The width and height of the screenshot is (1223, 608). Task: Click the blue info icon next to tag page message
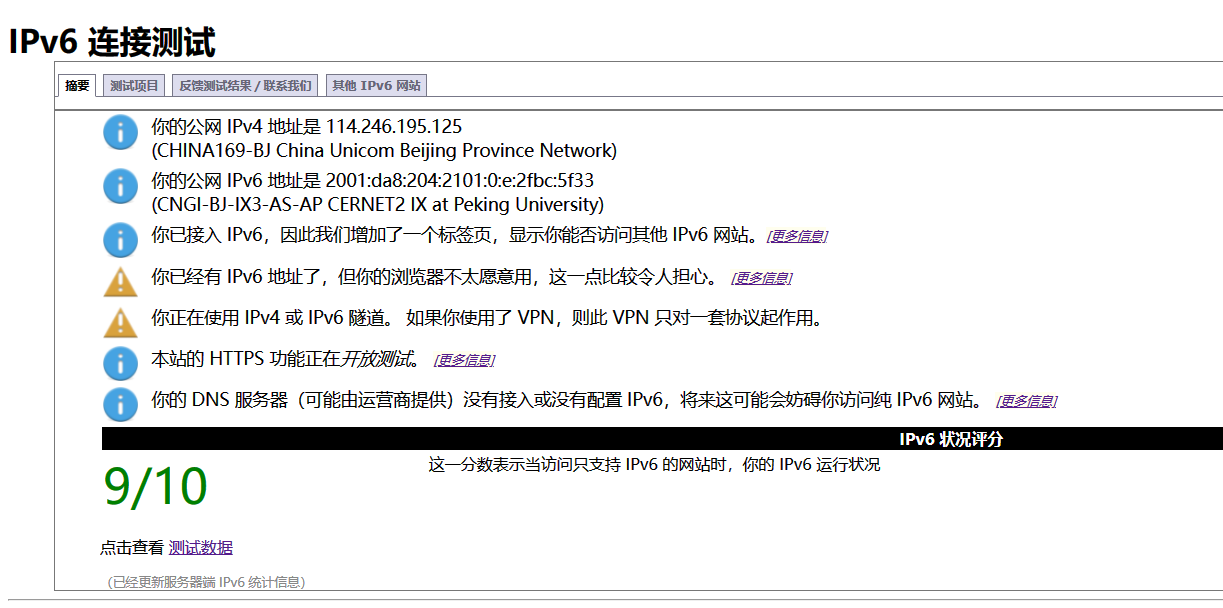pos(119,240)
